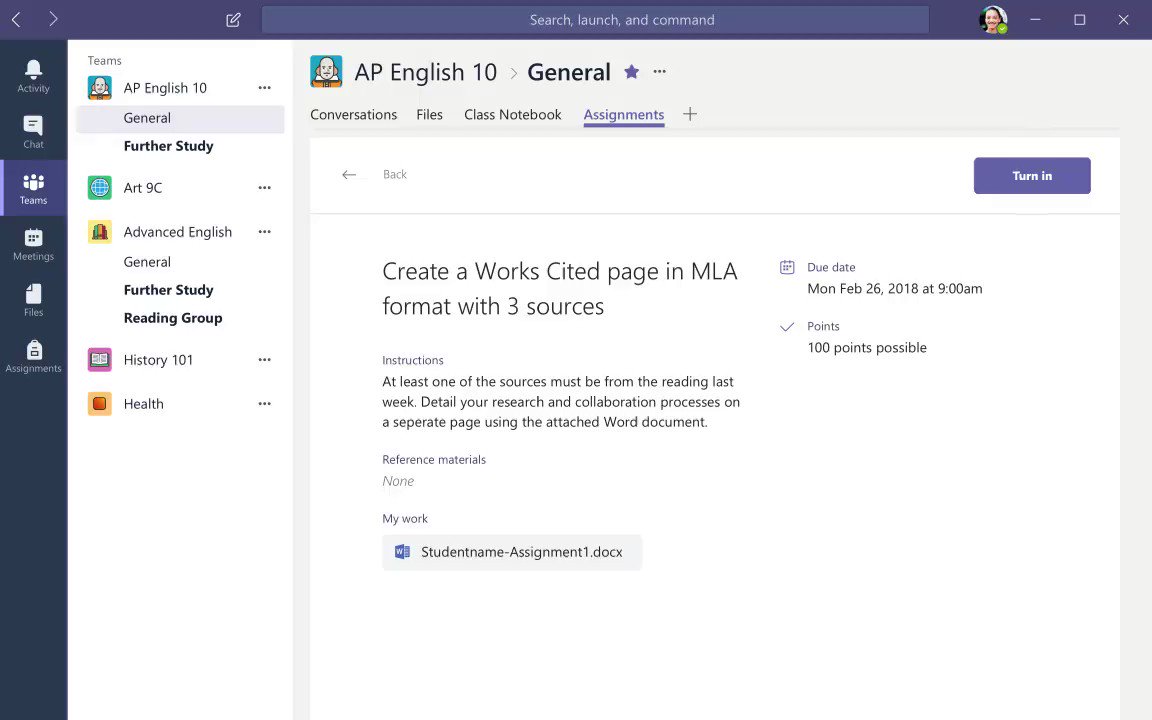Open more options for Health team

coord(264,403)
